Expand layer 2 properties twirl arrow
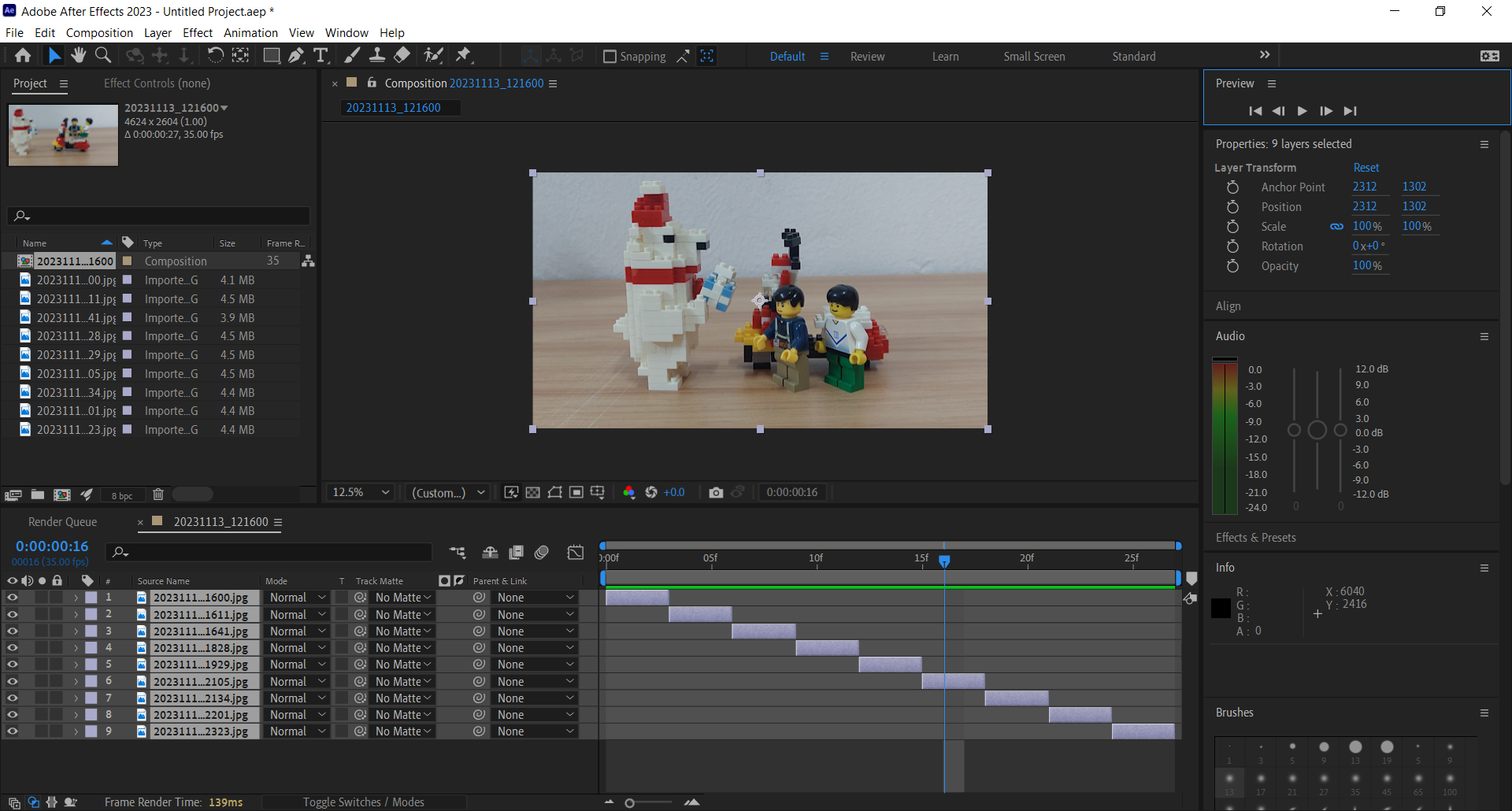This screenshot has height=811, width=1512. click(x=76, y=615)
